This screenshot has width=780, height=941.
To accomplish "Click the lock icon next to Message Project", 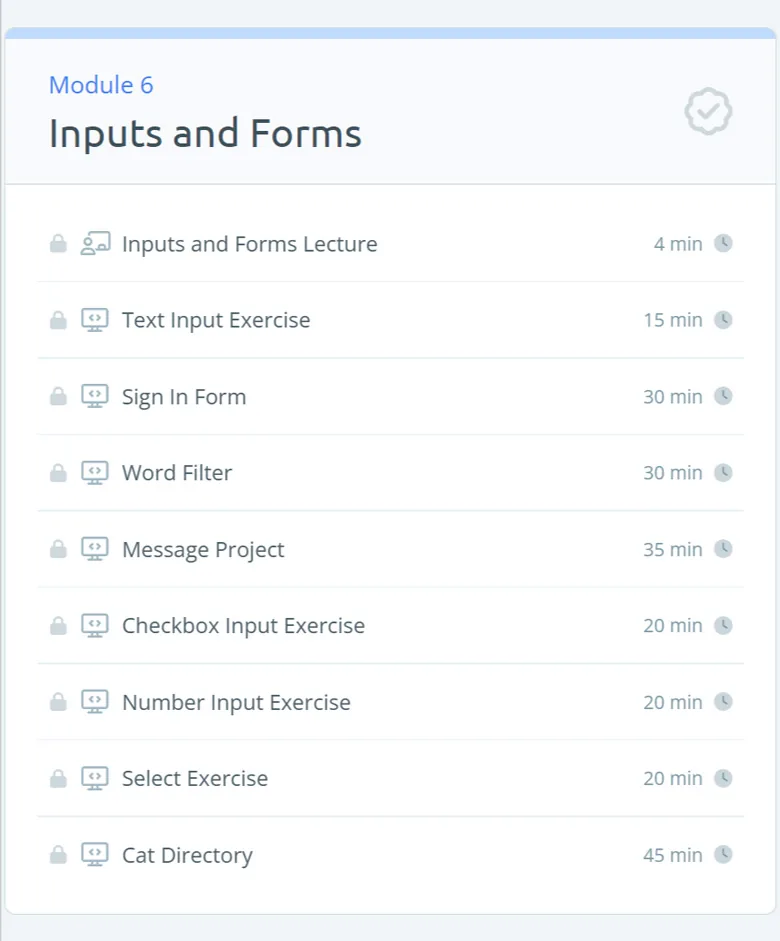I will tap(58, 549).
